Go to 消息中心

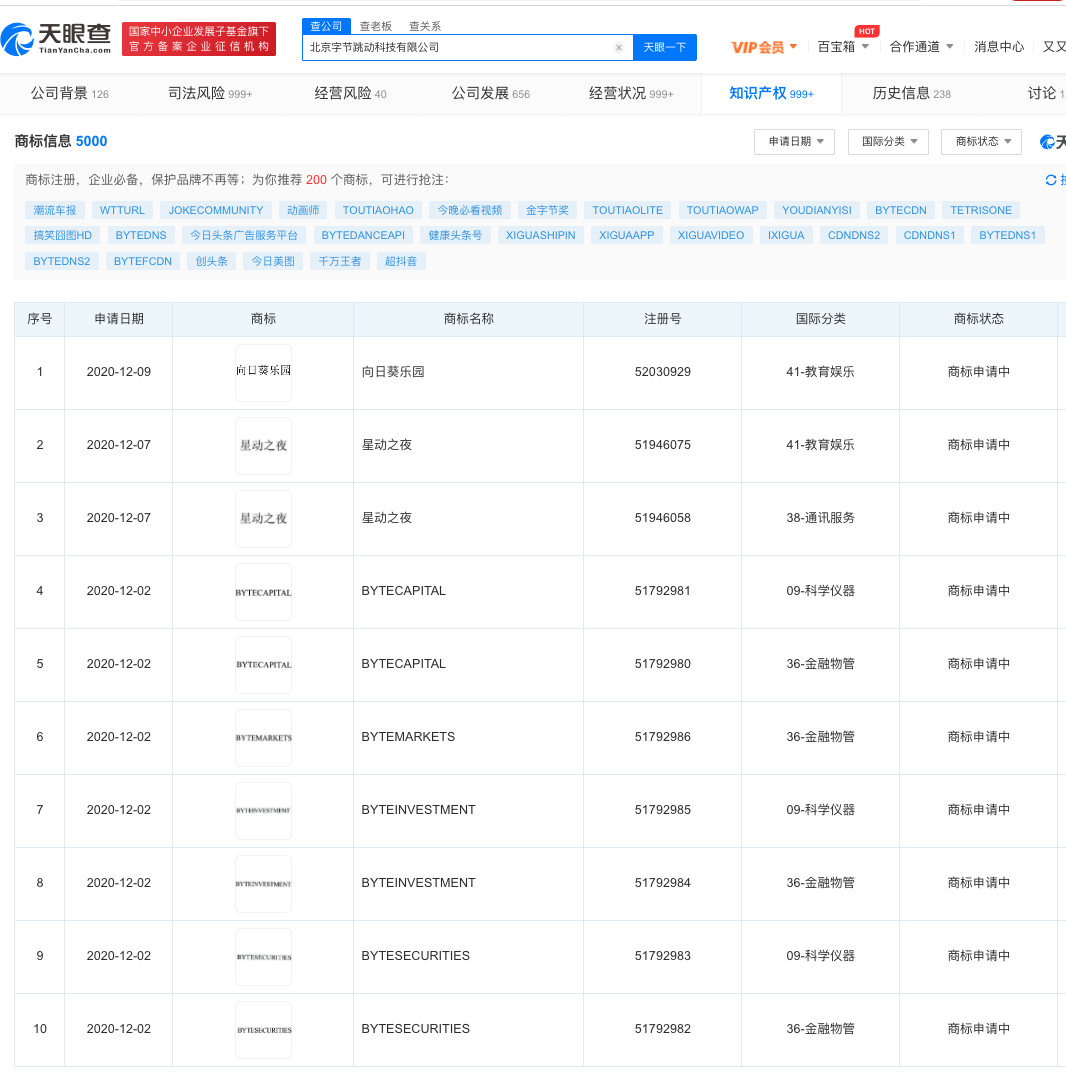click(x=999, y=47)
